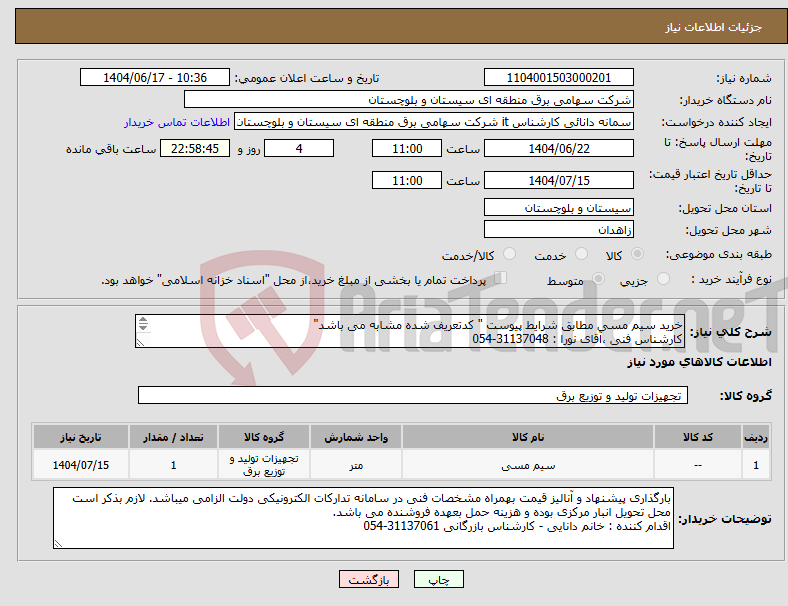Toggle the اسناد خزانه اسلامی payment checkbox

[x=500, y=278]
